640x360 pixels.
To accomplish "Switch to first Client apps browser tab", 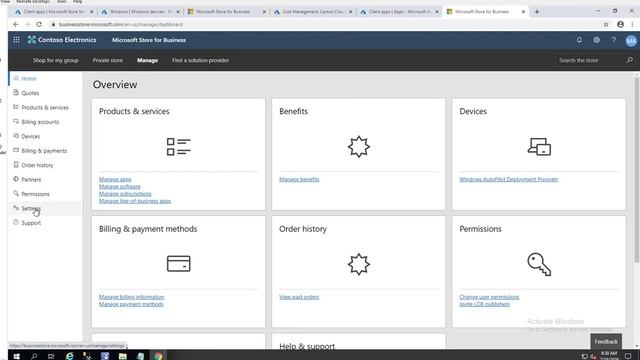I will [x=54, y=12].
